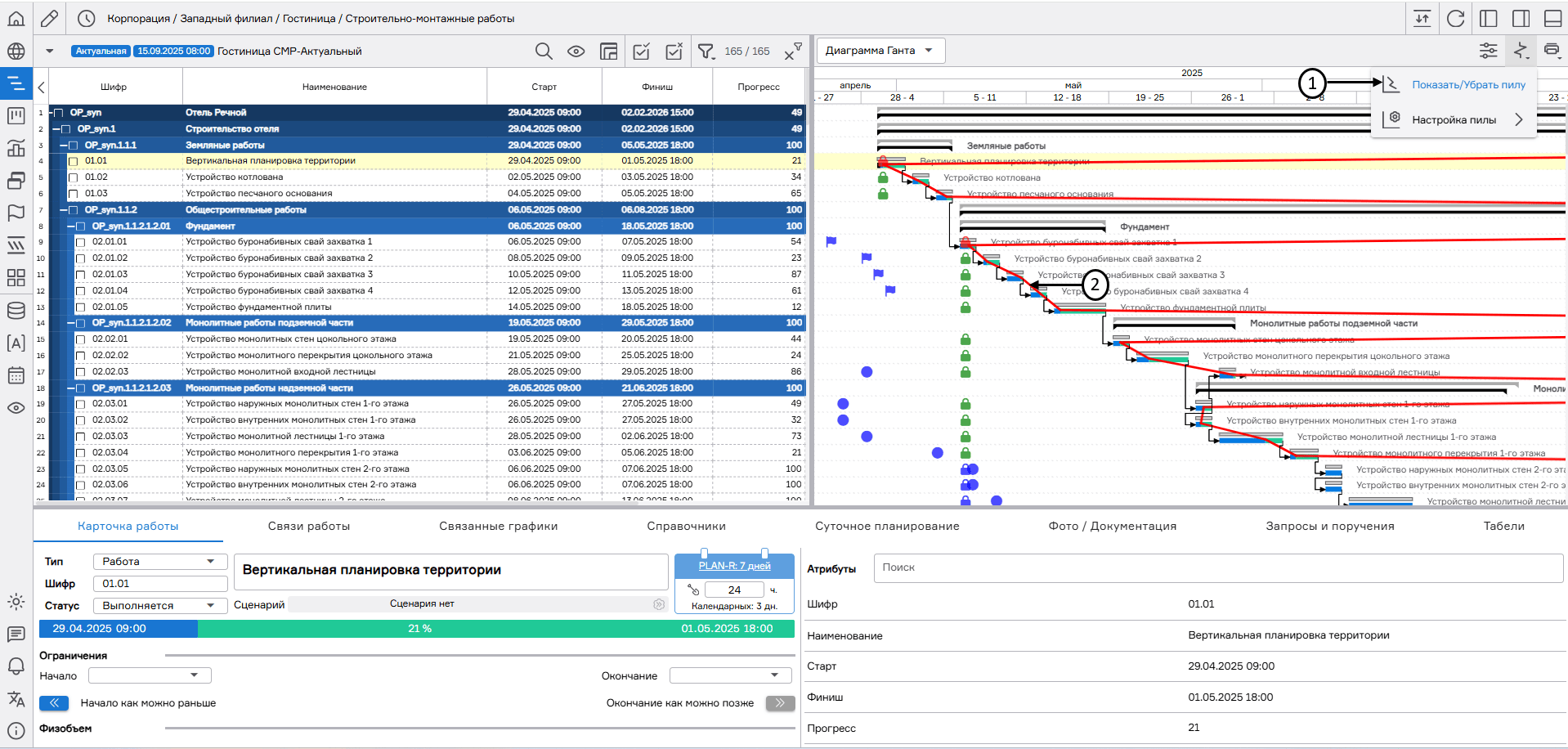The width and height of the screenshot is (1568, 749).
Task: Expand the Статус dropdown showing Выполняется
Action: coord(159,606)
